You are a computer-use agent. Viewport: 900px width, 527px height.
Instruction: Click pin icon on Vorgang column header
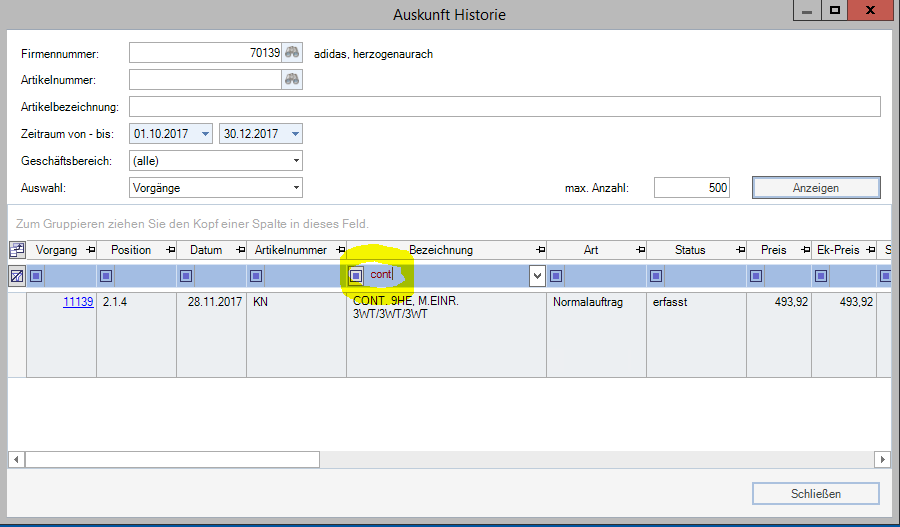tap(89, 250)
